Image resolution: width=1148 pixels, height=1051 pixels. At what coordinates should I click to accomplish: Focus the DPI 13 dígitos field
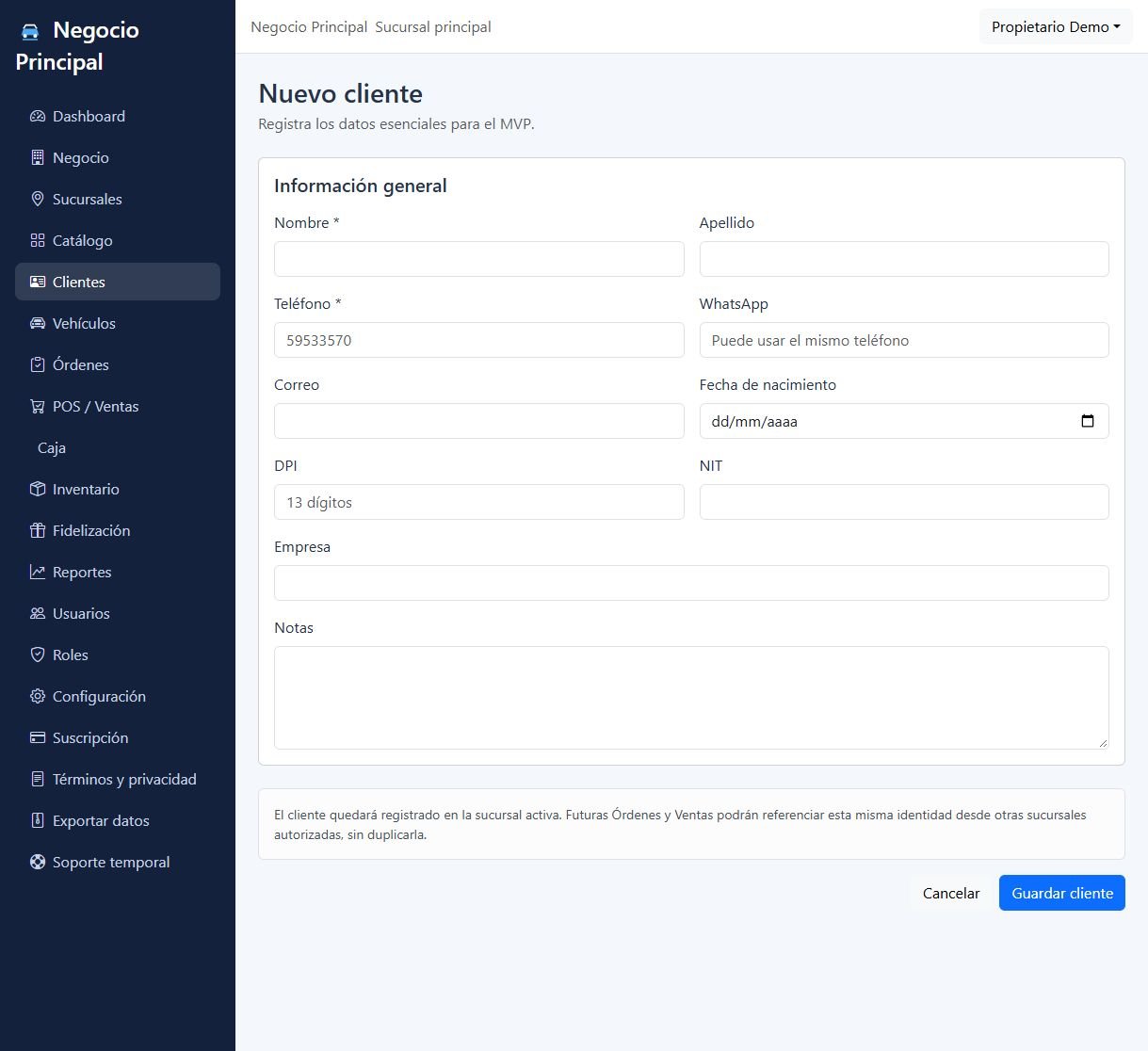479,502
